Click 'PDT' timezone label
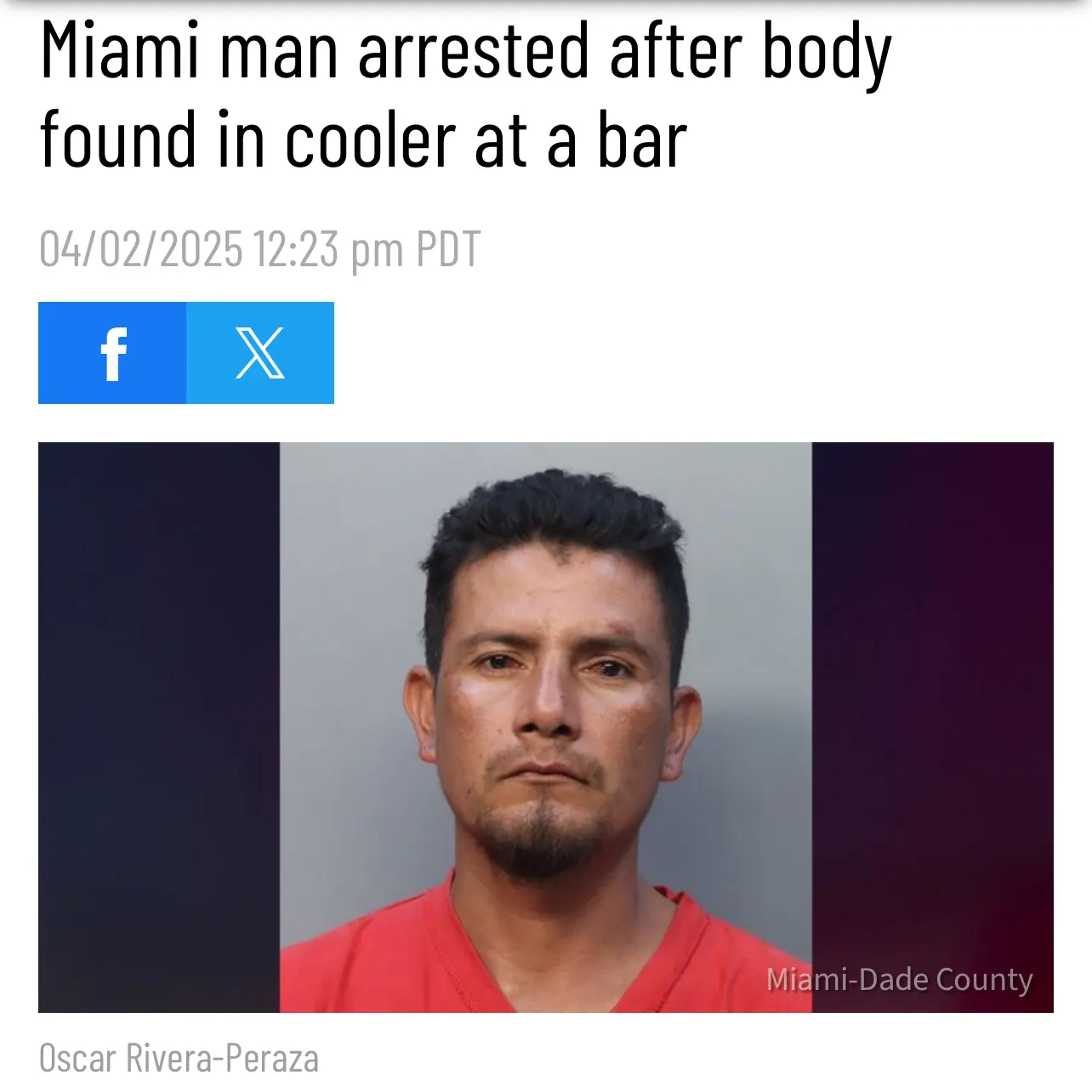This screenshot has width=1092, height=1092. (448, 249)
